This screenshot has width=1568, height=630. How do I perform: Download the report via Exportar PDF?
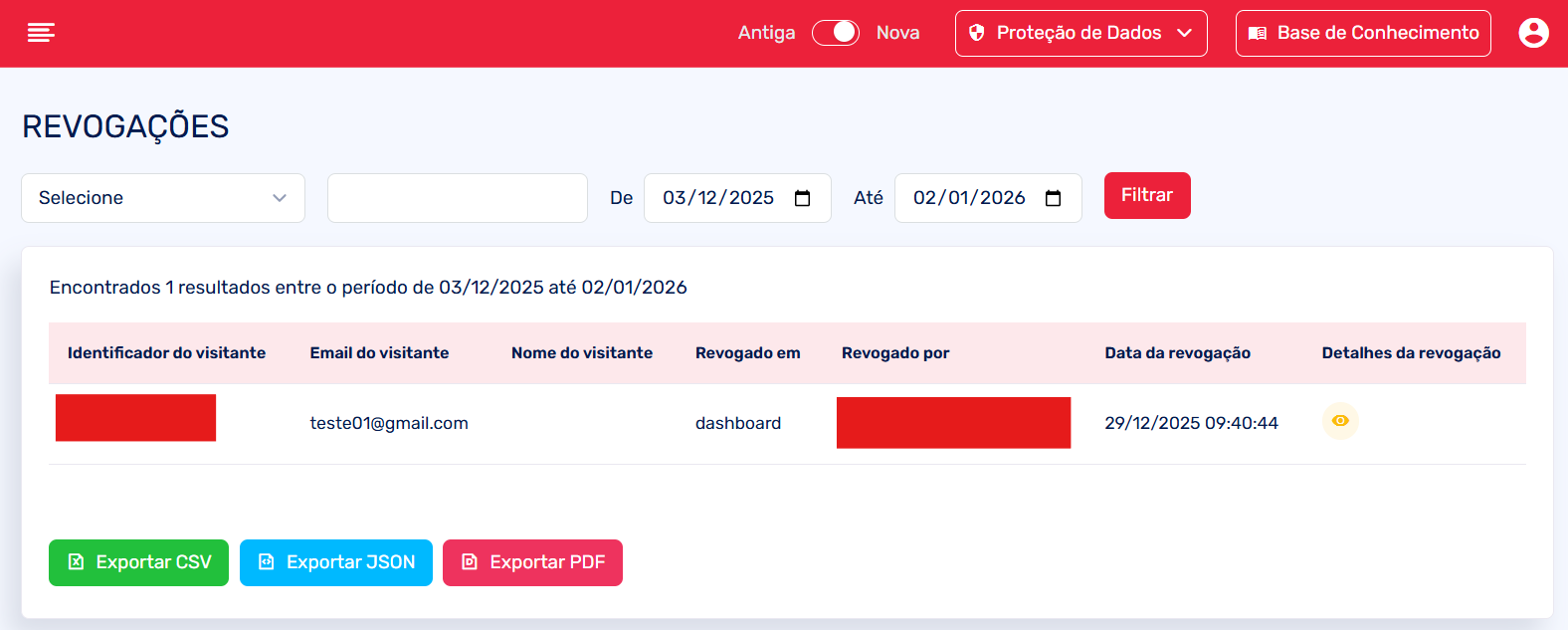(x=532, y=562)
